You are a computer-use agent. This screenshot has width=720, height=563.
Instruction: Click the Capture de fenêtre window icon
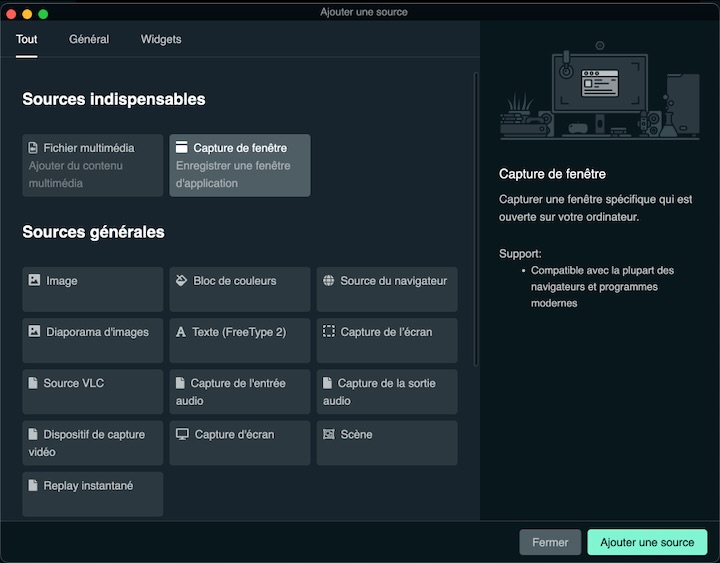(182, 148)
